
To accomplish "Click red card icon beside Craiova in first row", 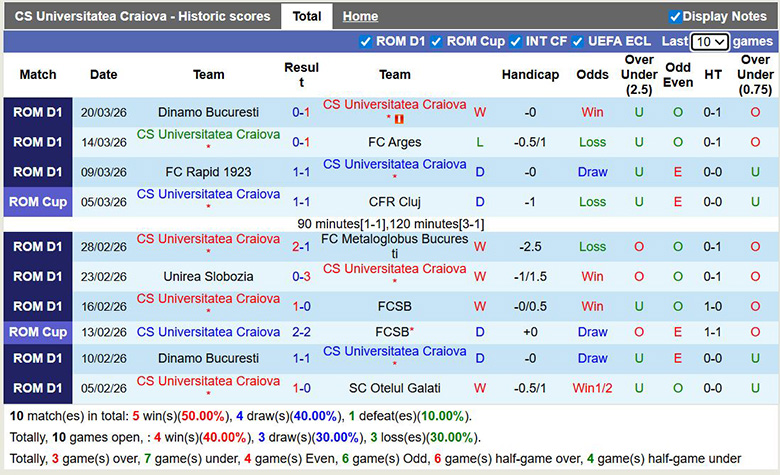I will click(x=400, y=119).
